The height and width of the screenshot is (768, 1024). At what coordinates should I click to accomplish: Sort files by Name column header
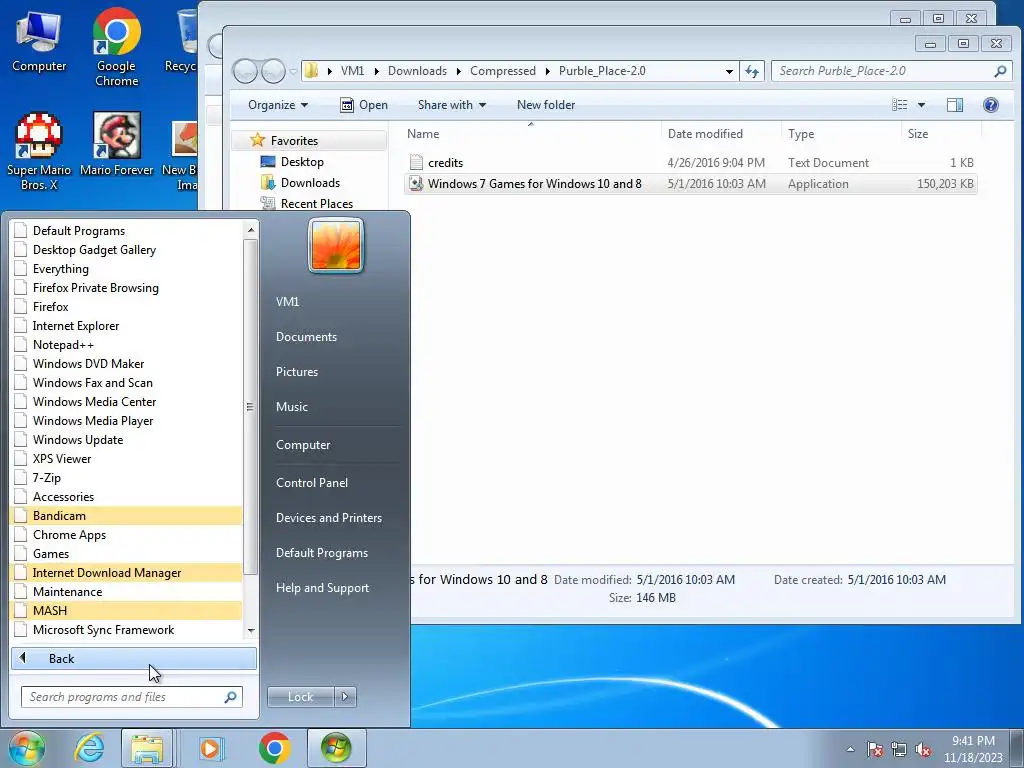pyautogui.click(x=423, y=134)
